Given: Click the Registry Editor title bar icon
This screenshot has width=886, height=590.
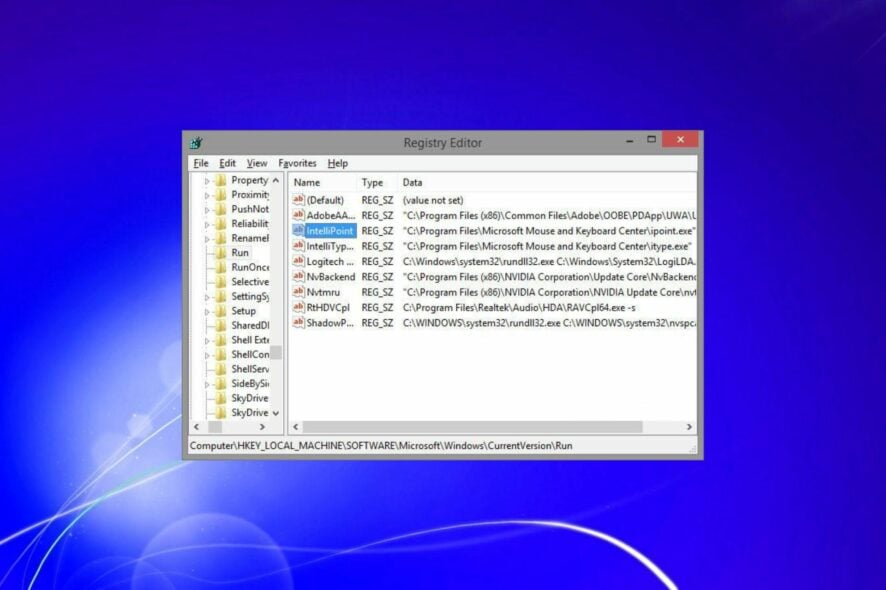Looking at the screenshot, I should (x=197, y=141).
